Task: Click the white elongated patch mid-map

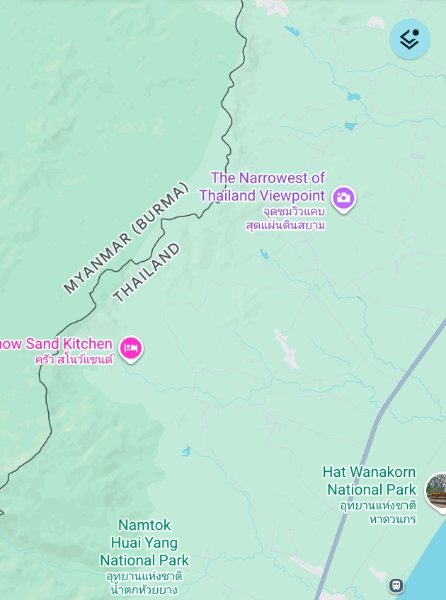Action: pyautogui.click(x=287, y=349)
